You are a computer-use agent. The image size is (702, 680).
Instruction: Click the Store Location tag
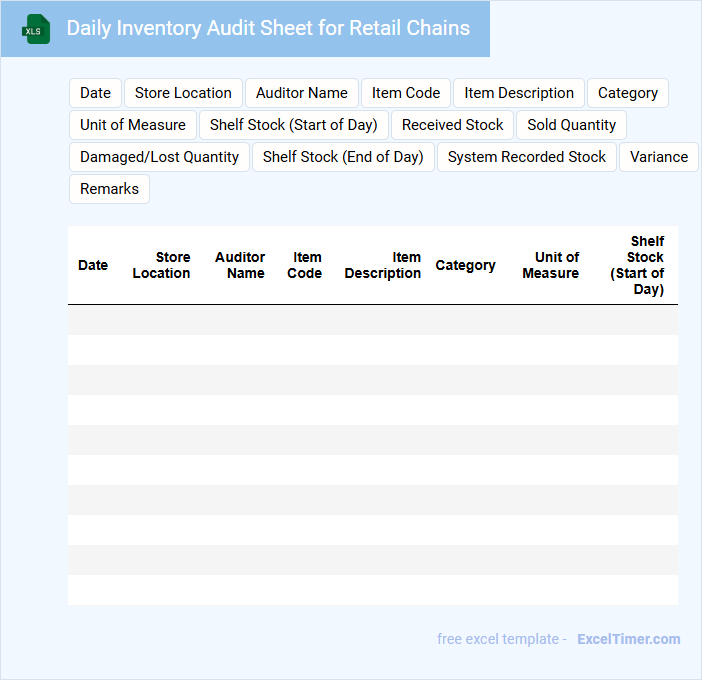pos(183,93)
